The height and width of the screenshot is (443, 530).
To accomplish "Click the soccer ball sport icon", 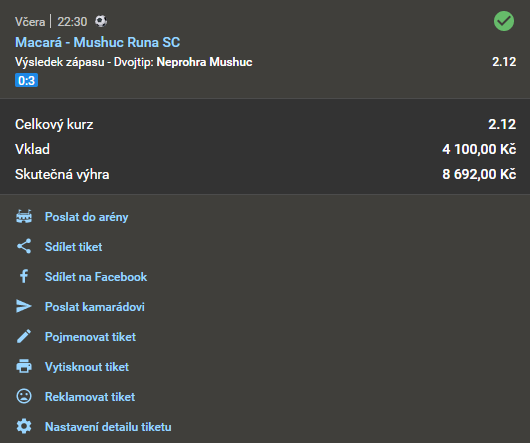I will pos(101,21).
